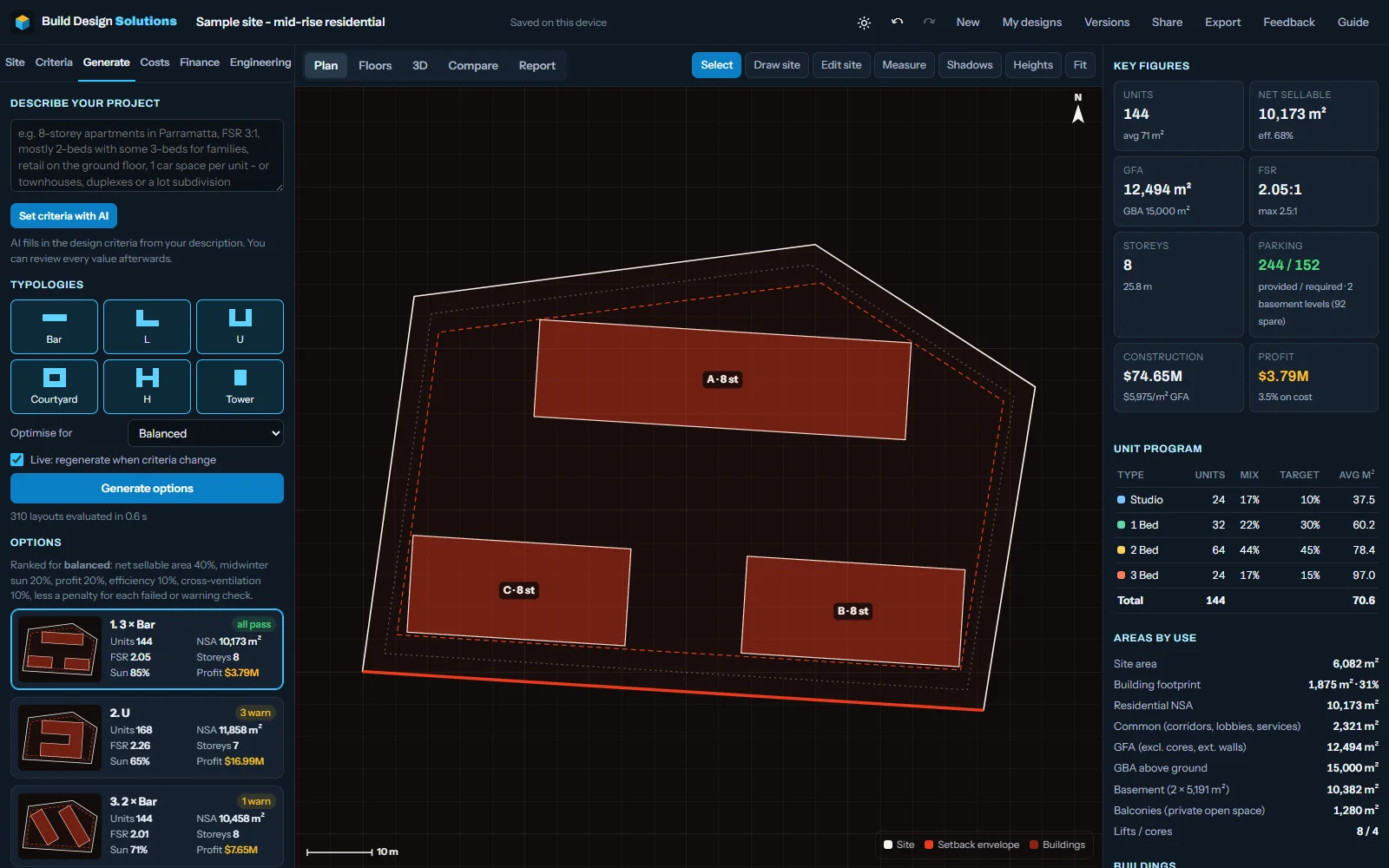1389x868 pixels.
Task: Click the Profit $3.79M key figure card
Action: pyautogui.click(x=1313, y=378)
